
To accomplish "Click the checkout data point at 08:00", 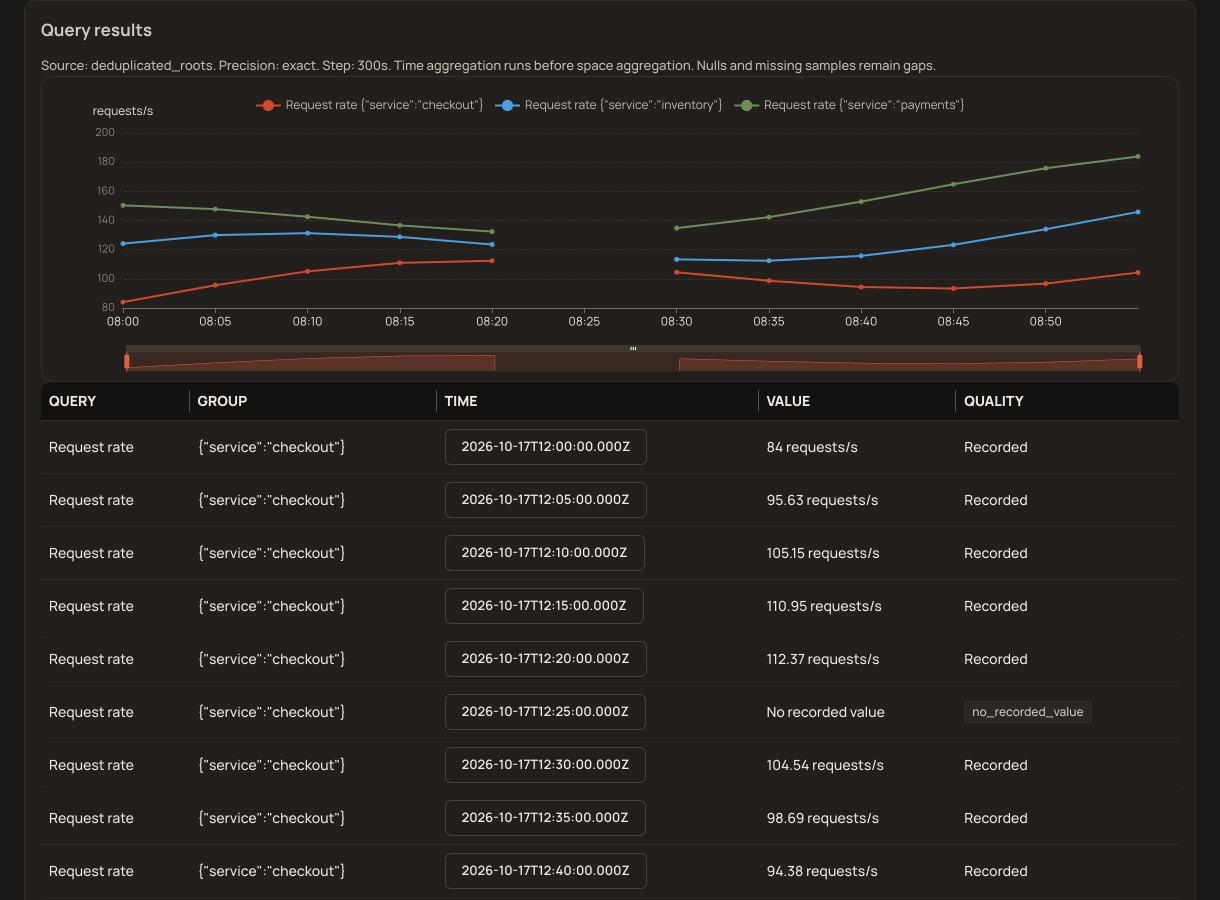I will (x=123, y=302).
